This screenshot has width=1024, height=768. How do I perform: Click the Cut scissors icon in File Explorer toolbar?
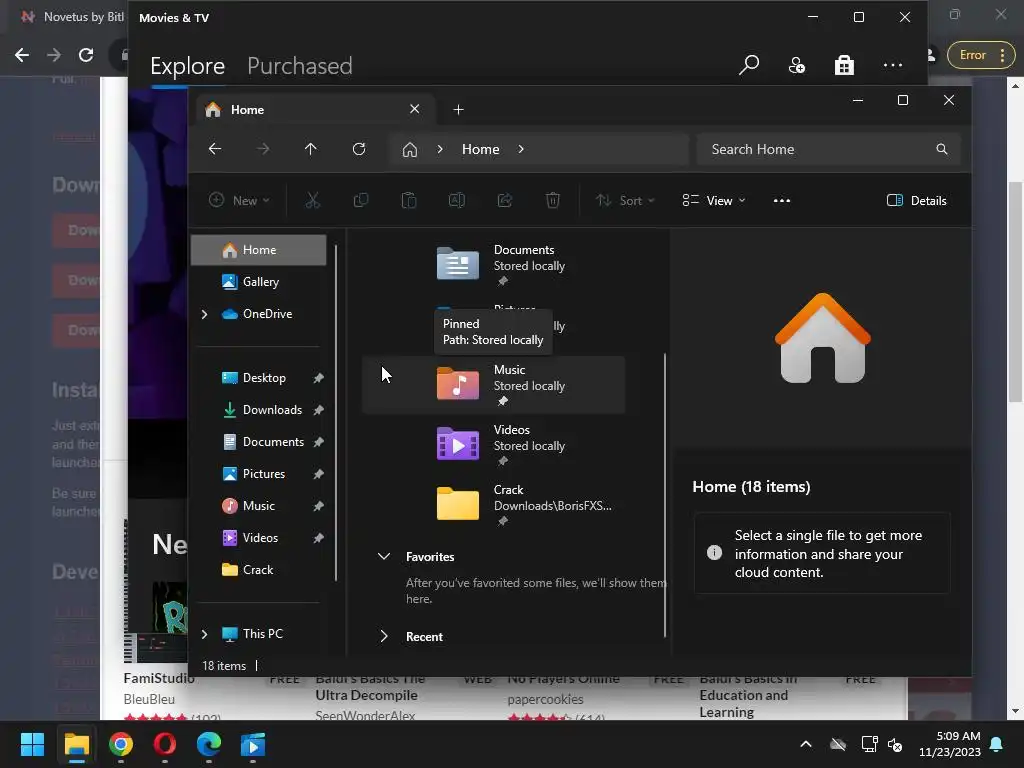[313, 200]
